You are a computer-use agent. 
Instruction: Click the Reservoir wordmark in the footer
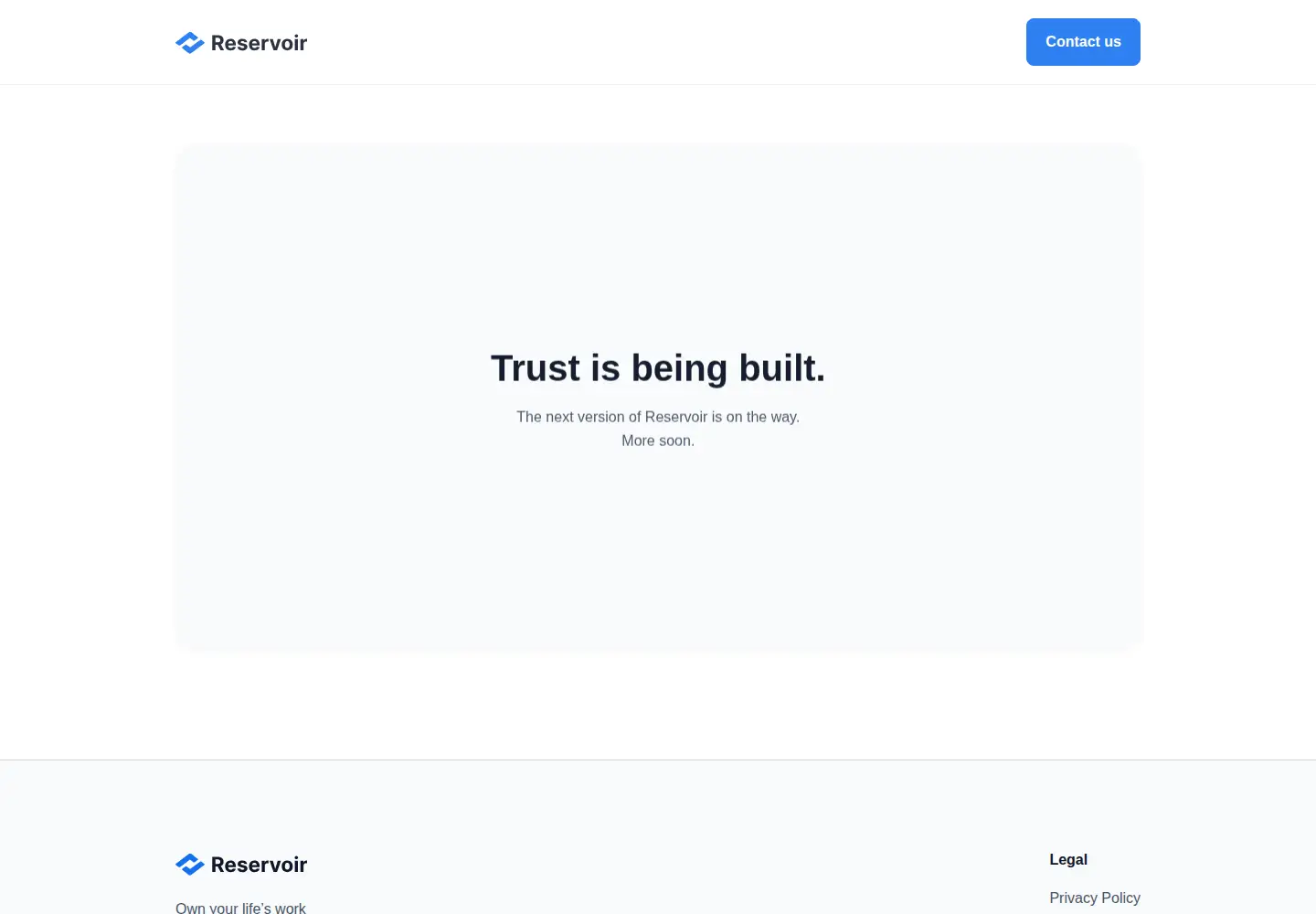point(259,865)
